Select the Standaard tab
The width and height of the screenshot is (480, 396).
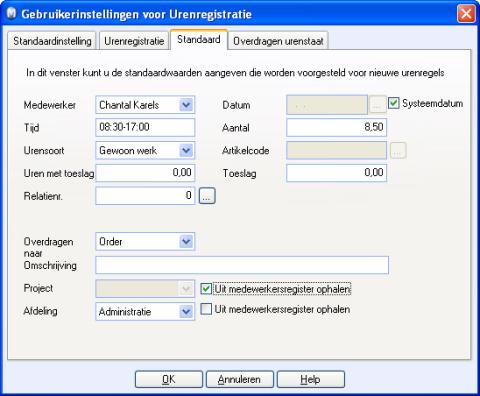click(x=199, y=39)
